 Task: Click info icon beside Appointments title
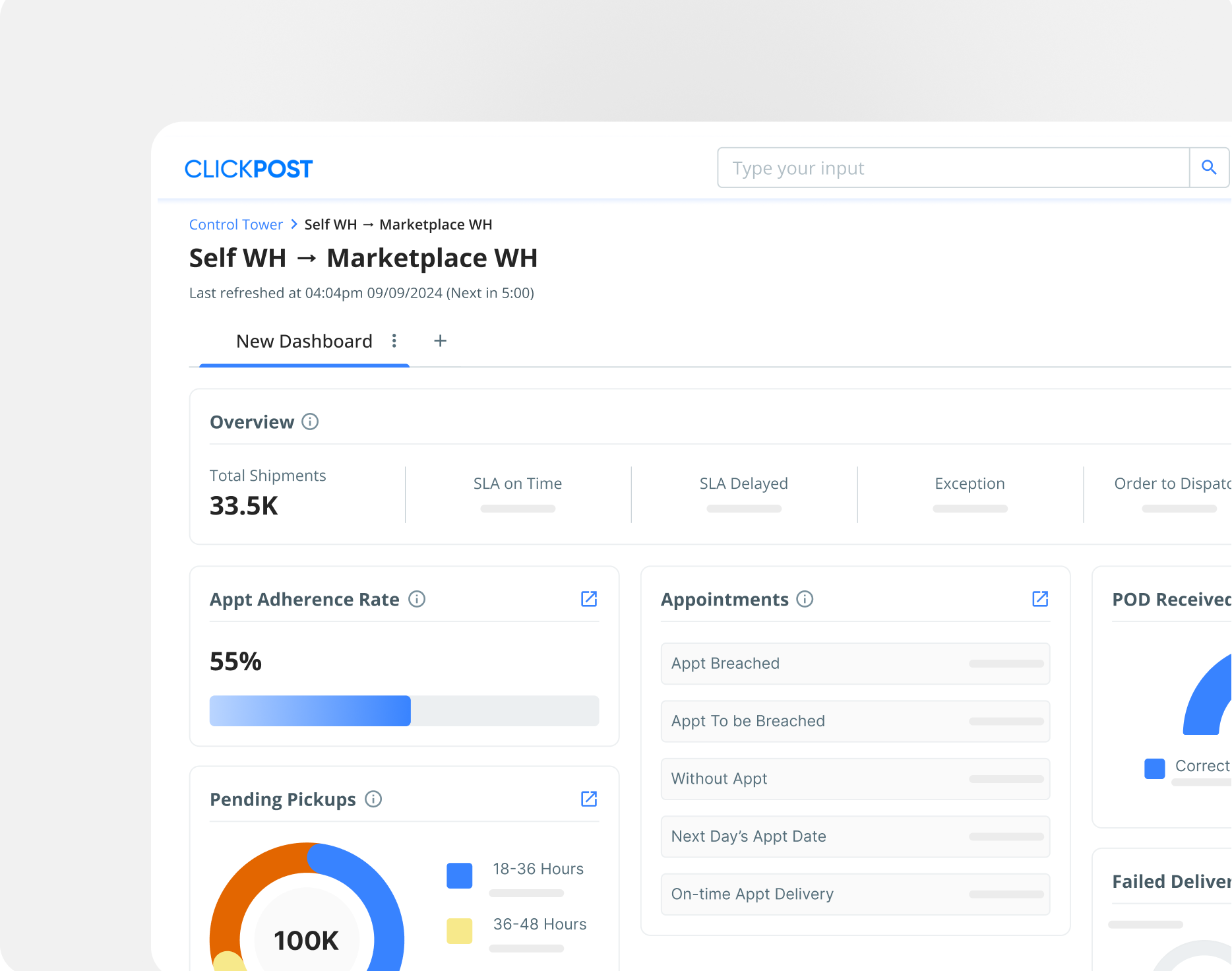tap(805, 599)
